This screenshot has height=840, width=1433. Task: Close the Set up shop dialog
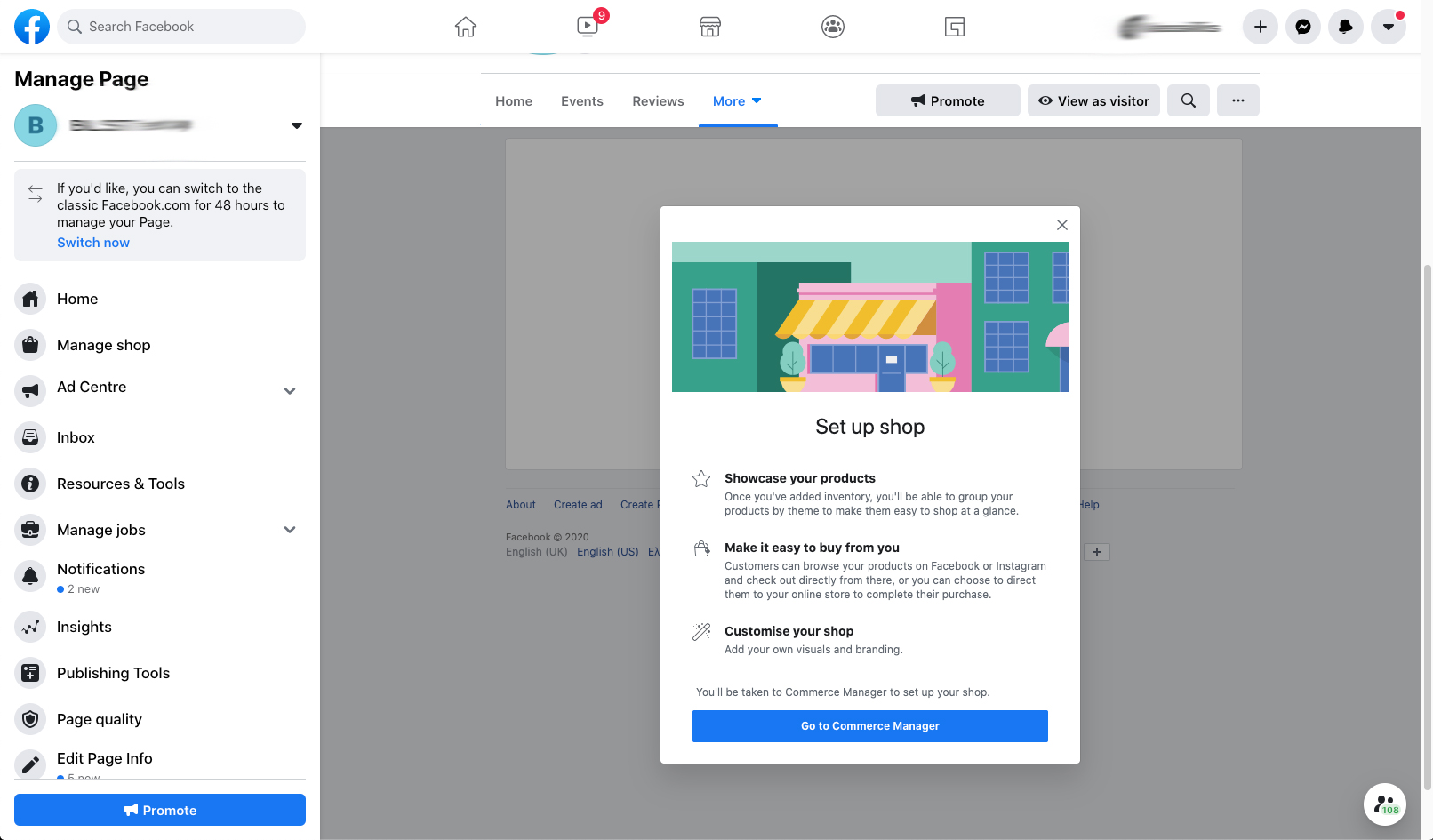point(1062,225)
